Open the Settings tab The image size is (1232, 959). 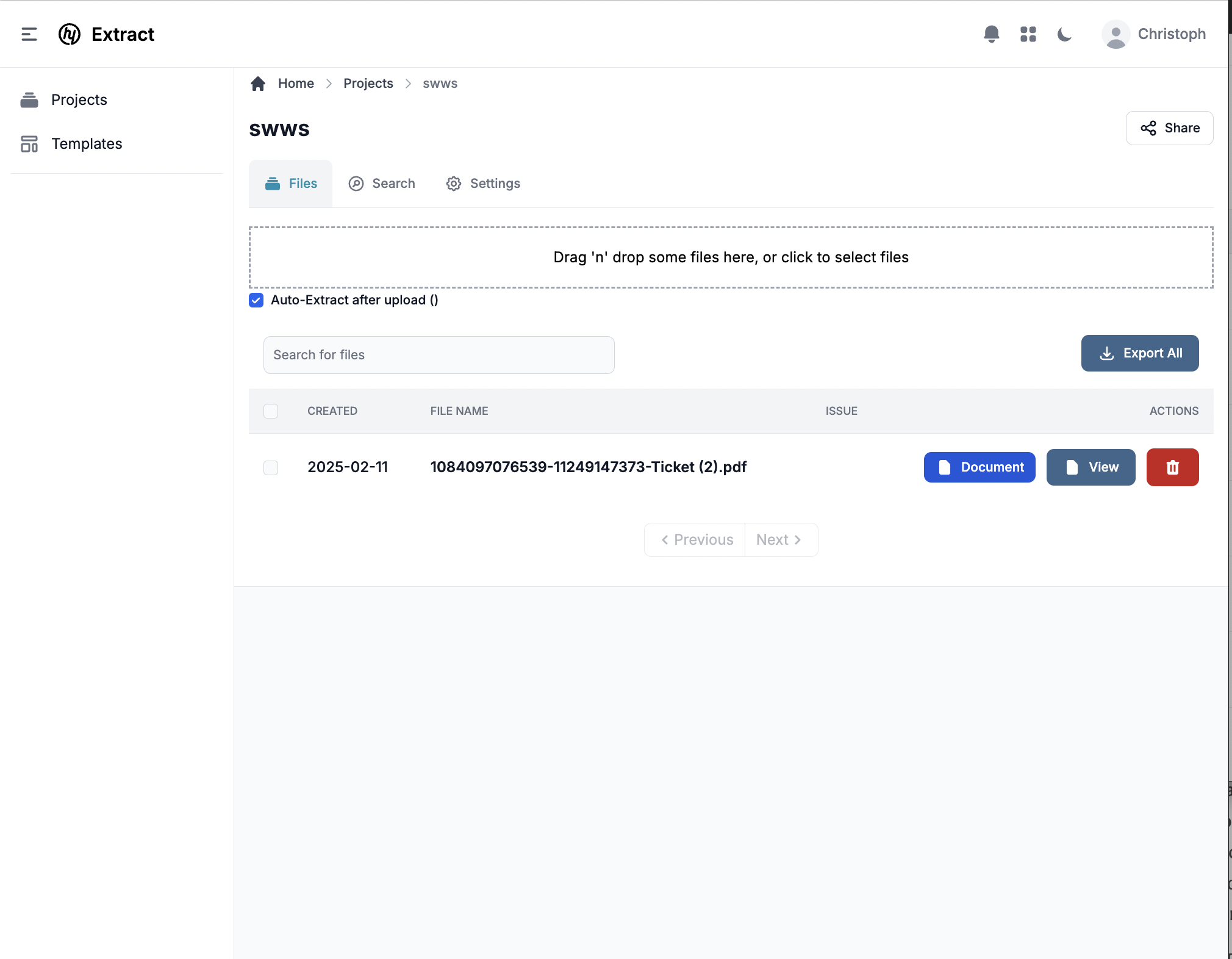coord(483,183)
